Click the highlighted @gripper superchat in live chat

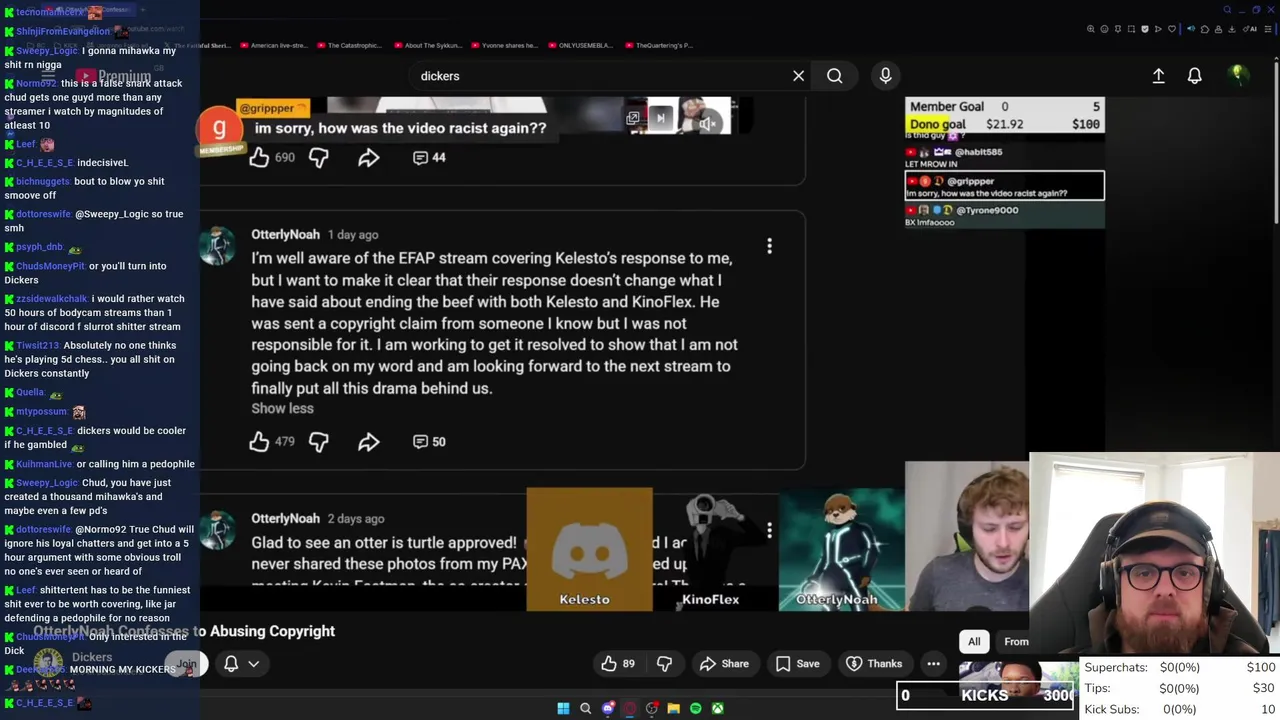tap(1005, 186)
